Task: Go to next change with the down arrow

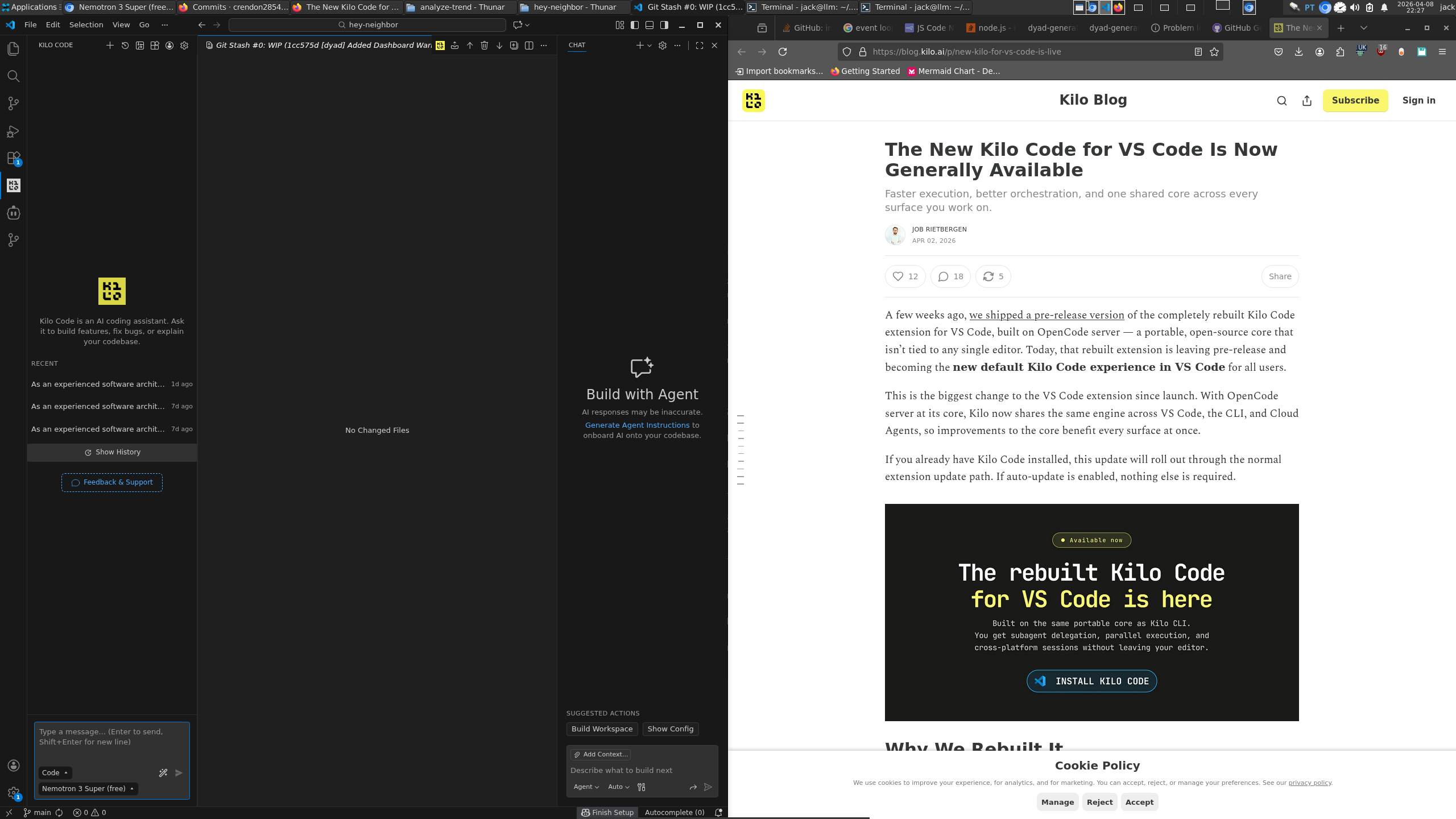Action: (499, 45)
